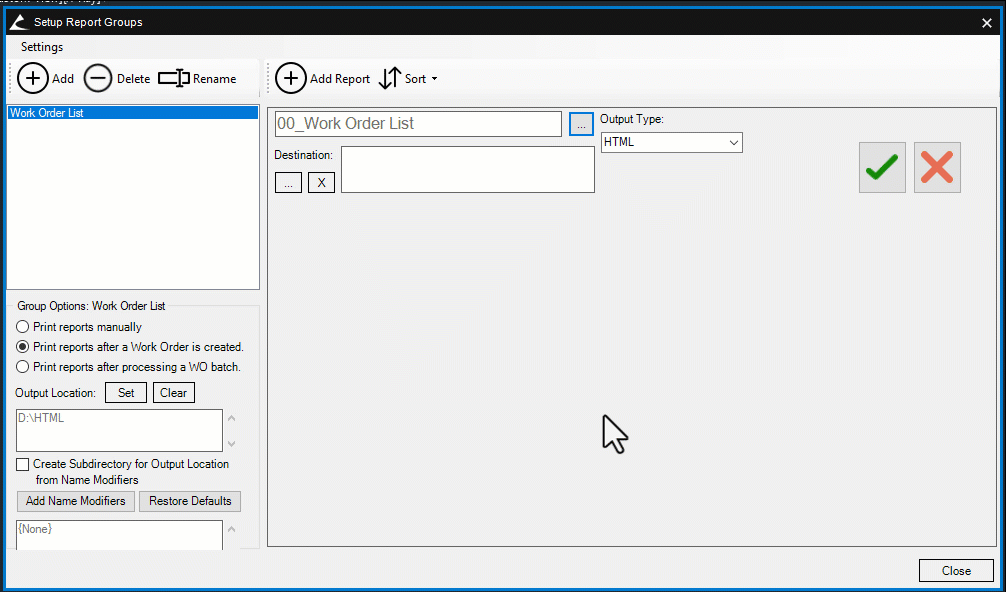Select Print reports after processing WO batch

(22, 367)
